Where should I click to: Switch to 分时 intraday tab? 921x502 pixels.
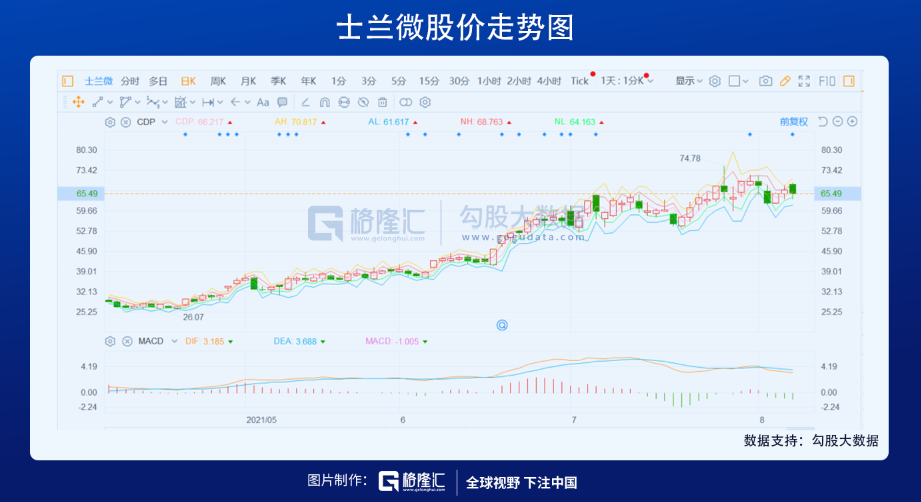130,81
